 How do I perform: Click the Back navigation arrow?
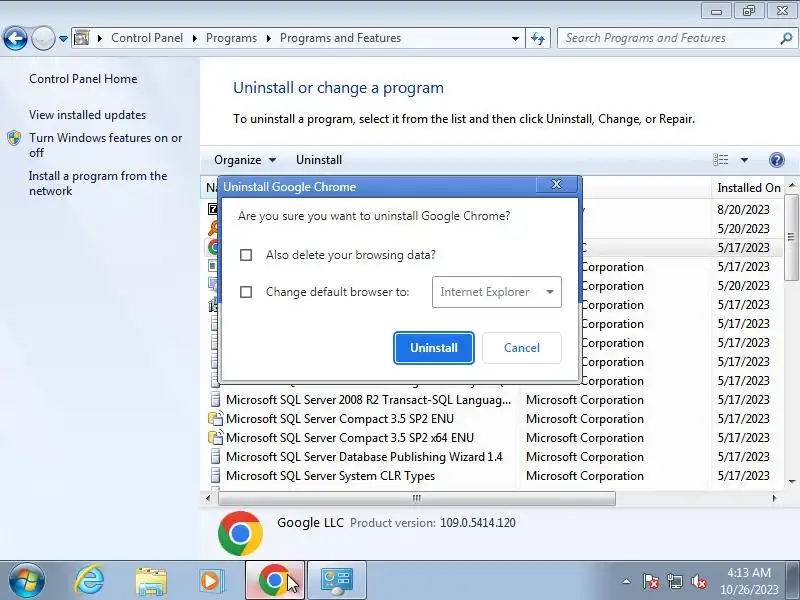click(15, 38)
